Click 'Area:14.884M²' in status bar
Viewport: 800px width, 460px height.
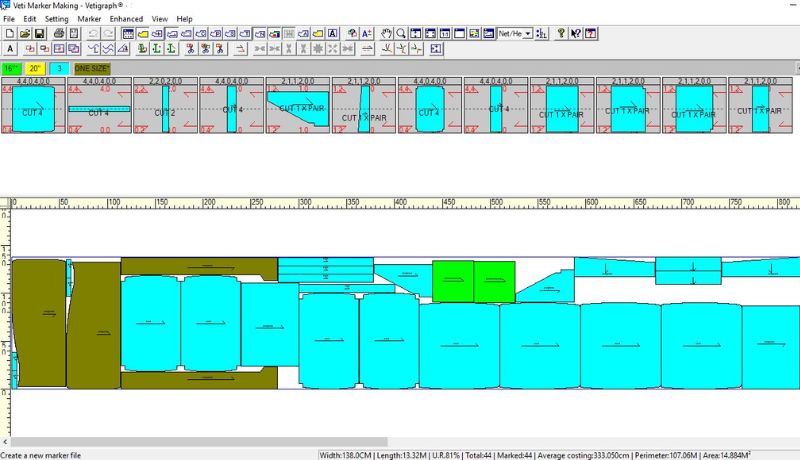[x=727, y=455]
